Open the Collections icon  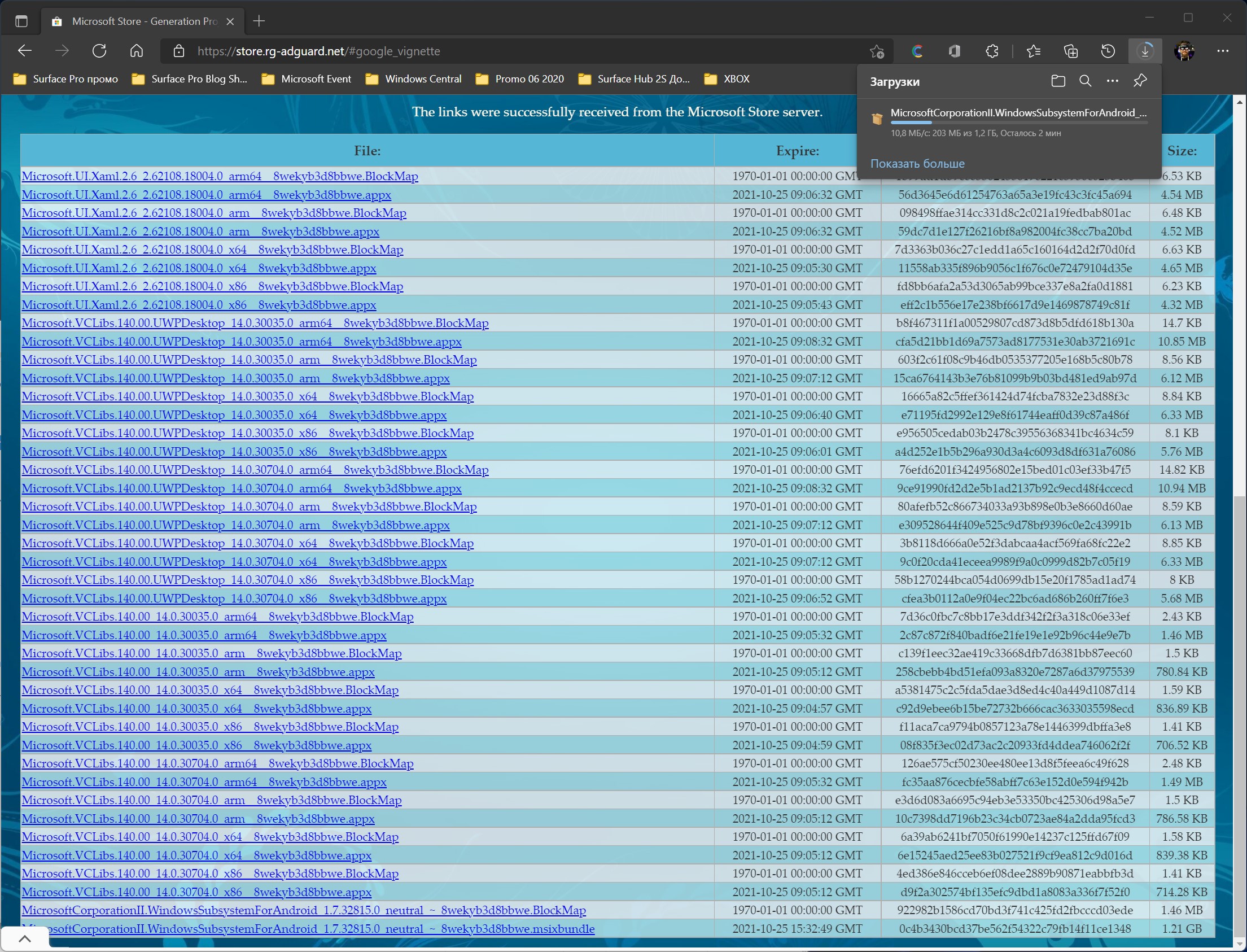1071,51
